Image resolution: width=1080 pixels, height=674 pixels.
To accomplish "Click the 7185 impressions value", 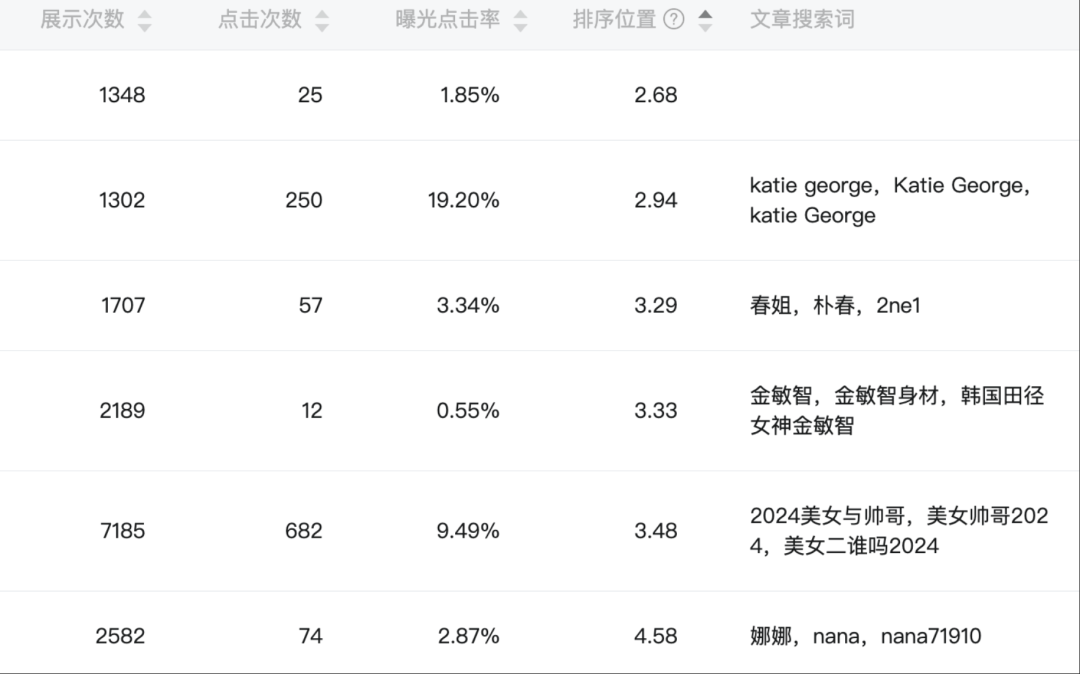I will [x=122, y=530].
